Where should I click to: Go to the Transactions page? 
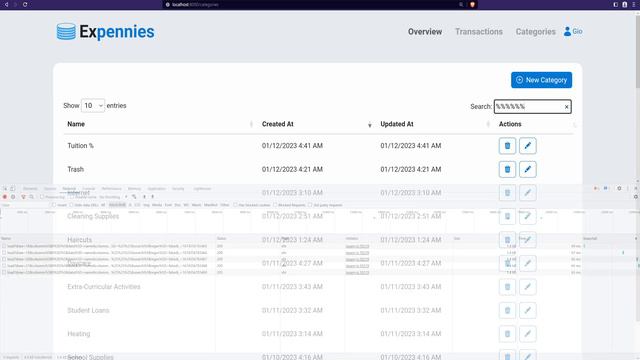479,31
